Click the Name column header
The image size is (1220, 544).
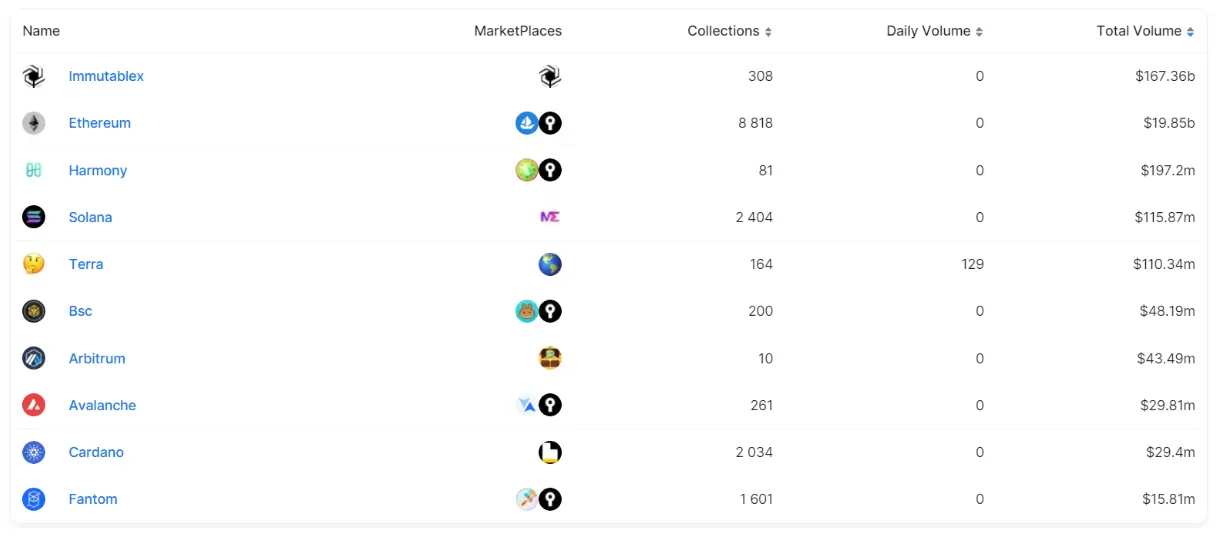click(x=41, y=31)
